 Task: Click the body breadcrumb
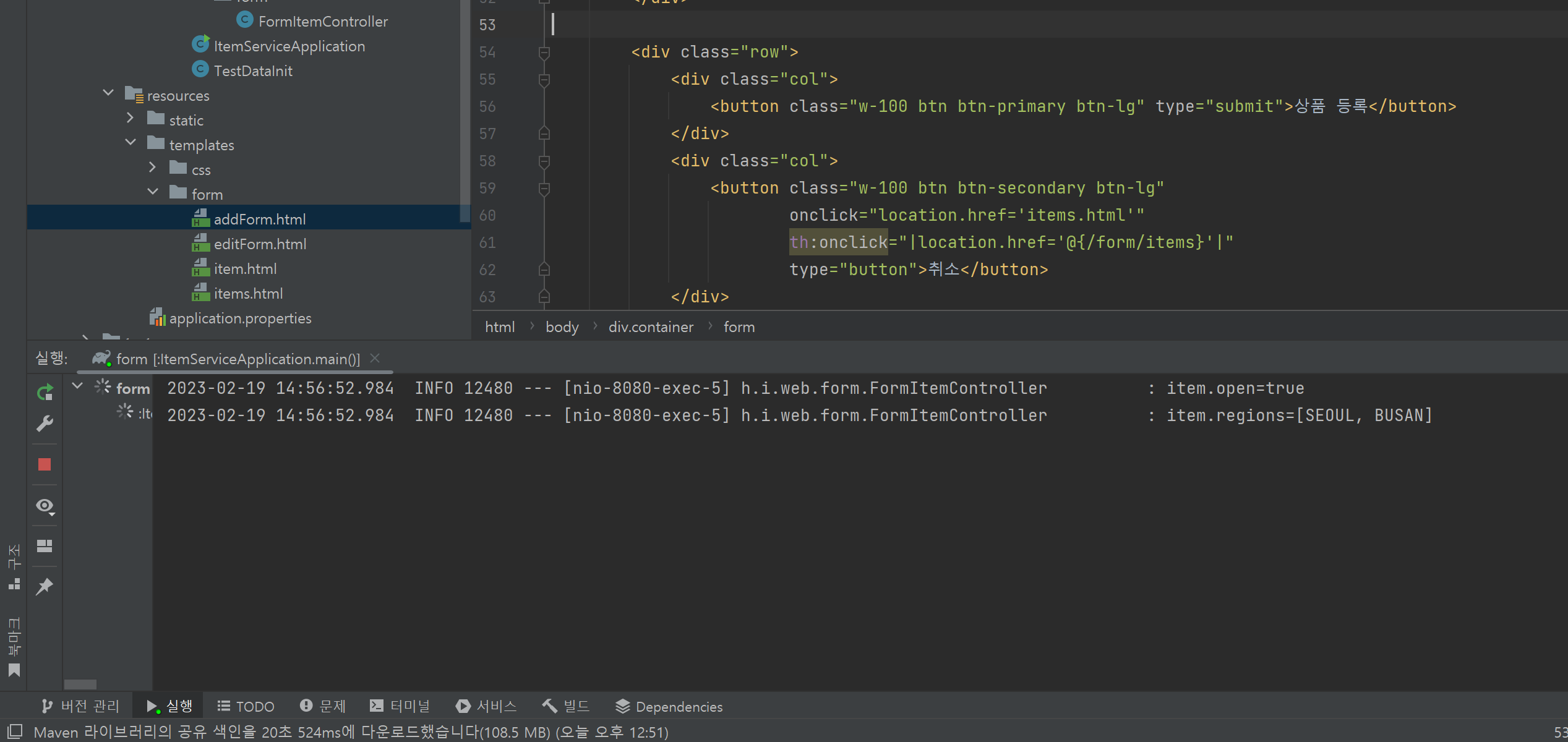[x=562, y=327]
